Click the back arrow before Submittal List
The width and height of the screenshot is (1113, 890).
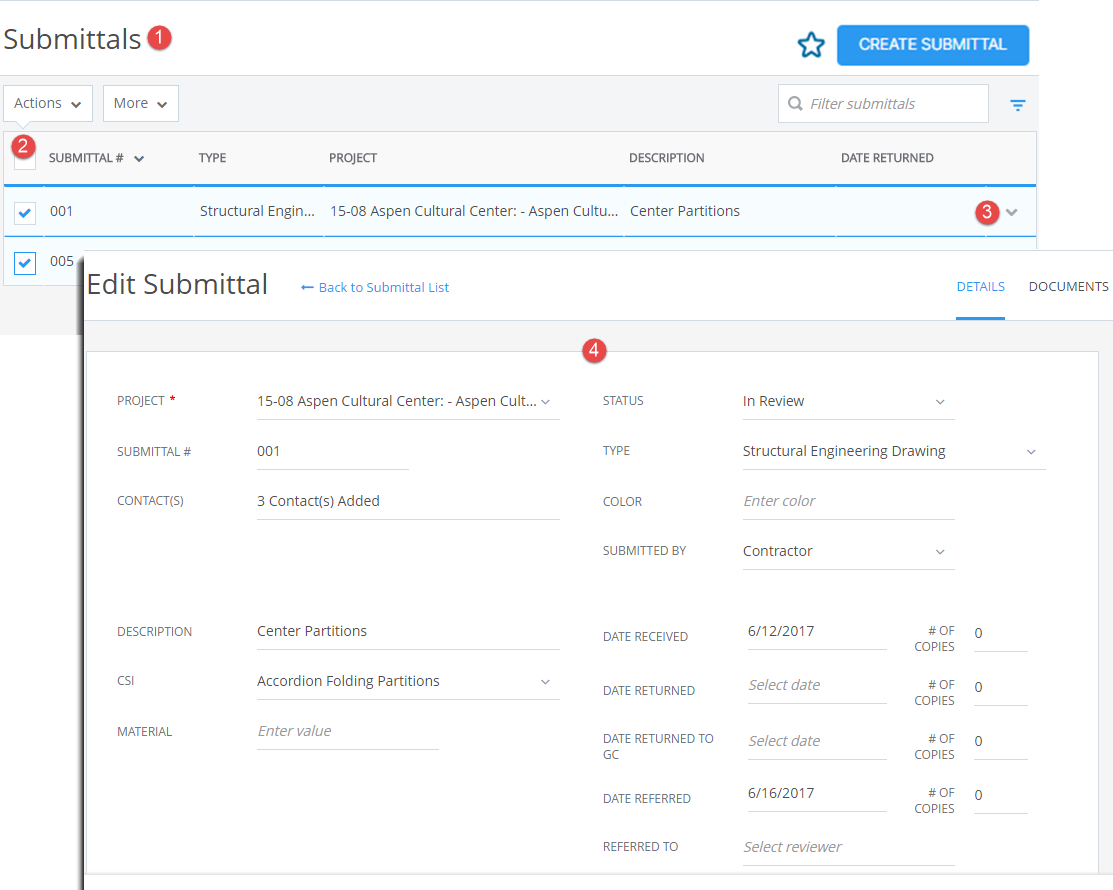click(307, 287)
